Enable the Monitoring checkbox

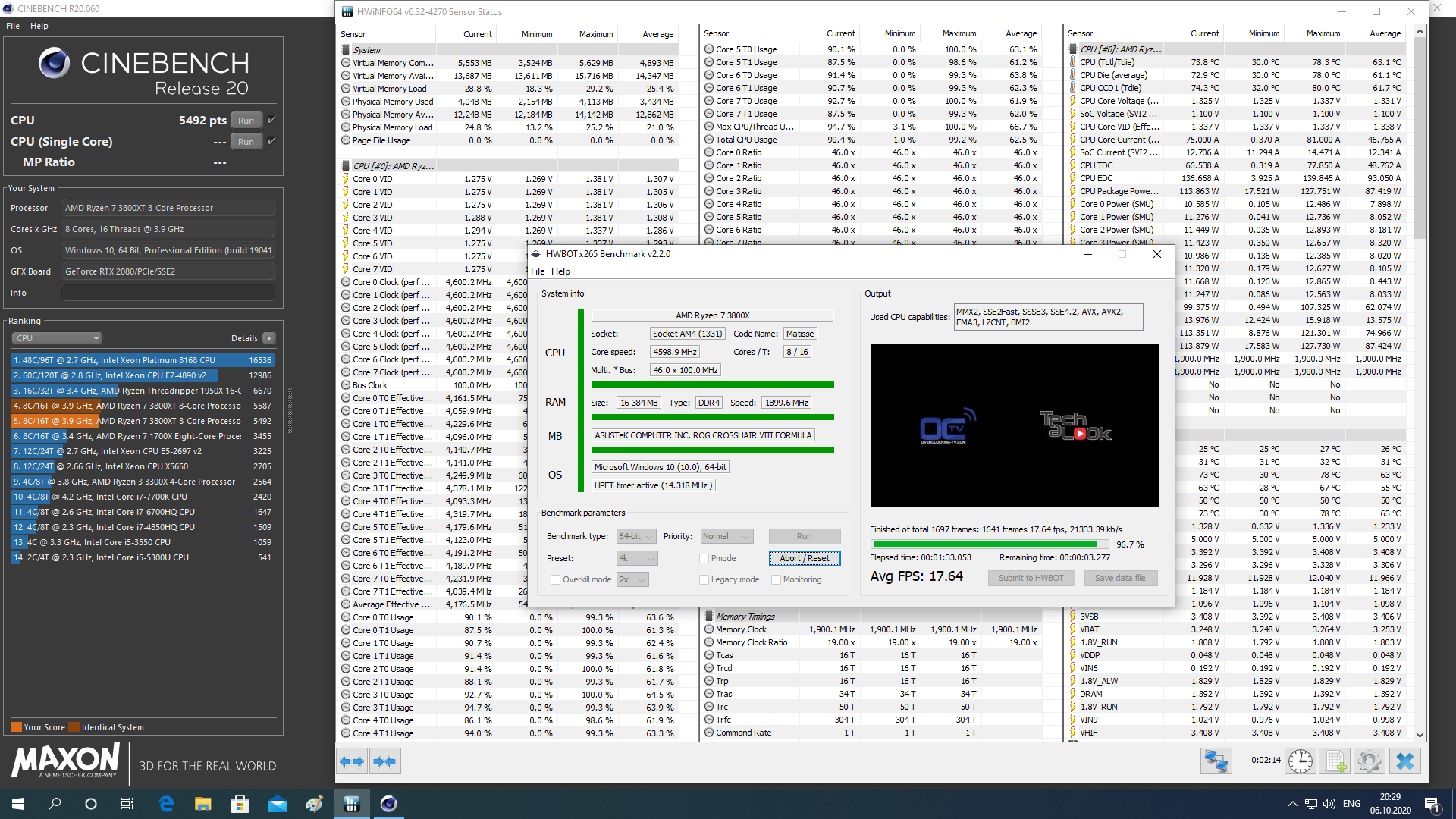(776, 579)
